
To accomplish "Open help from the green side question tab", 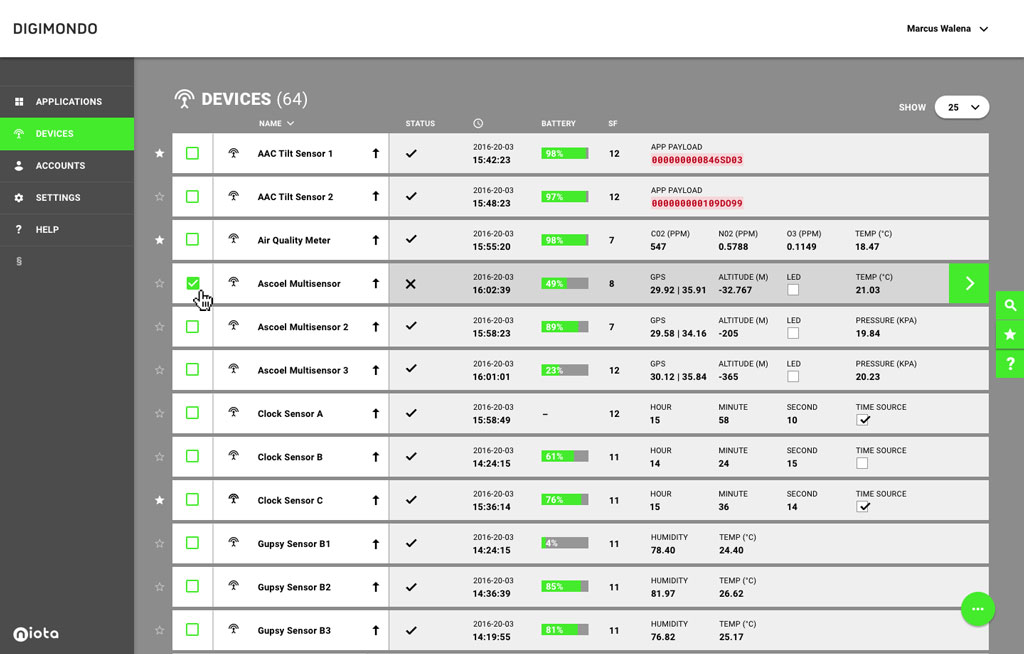I will pyautogui.click(x=1010, y=364).
